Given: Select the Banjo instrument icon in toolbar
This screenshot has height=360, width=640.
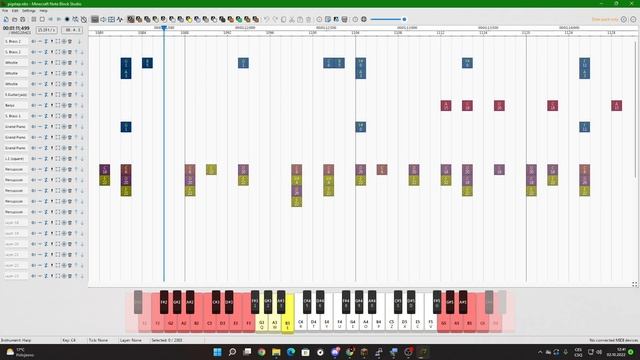Looking at the screenshot, I should [247, 19].
